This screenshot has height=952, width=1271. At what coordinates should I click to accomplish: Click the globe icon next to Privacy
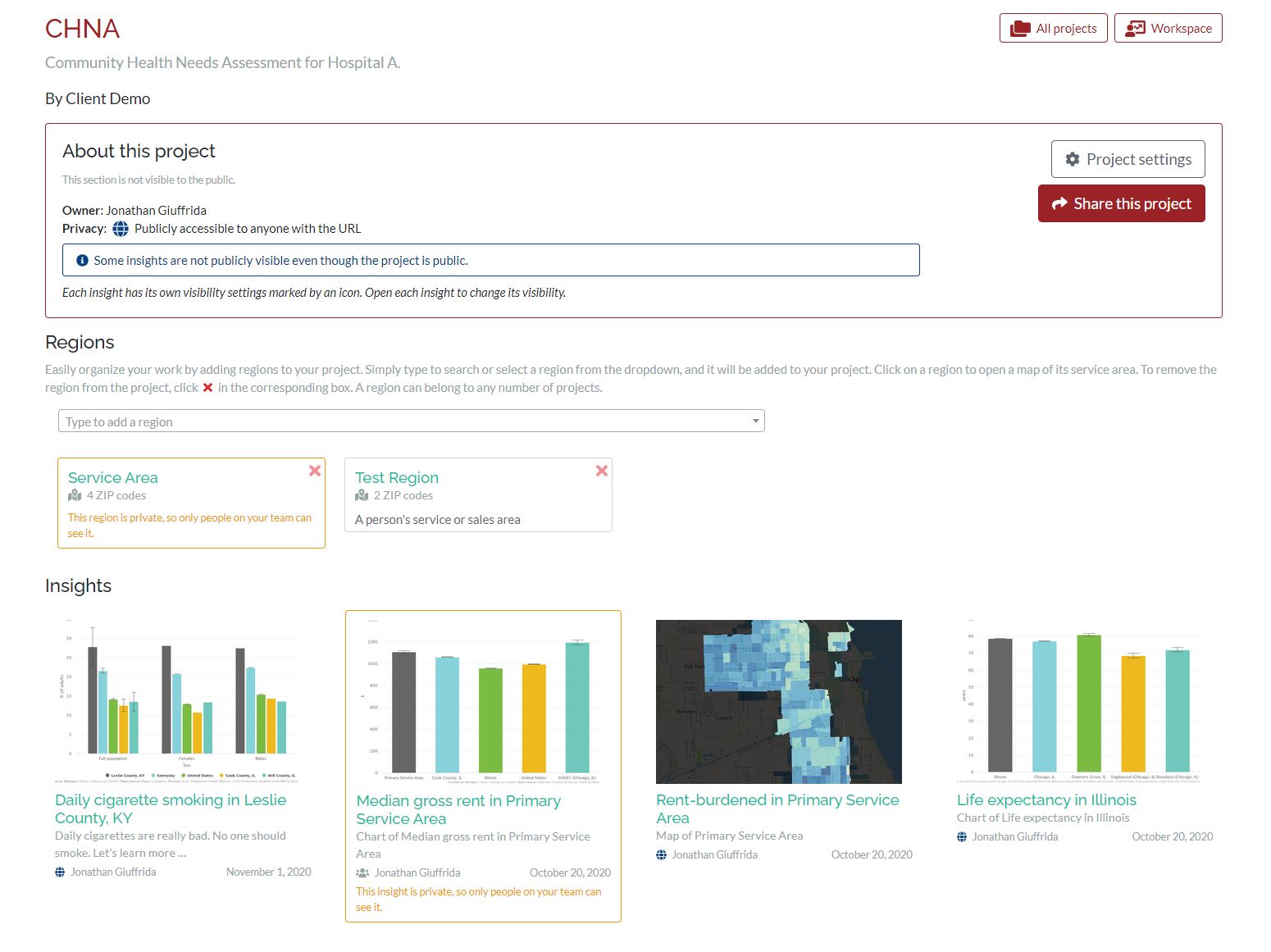pos(121,229)
